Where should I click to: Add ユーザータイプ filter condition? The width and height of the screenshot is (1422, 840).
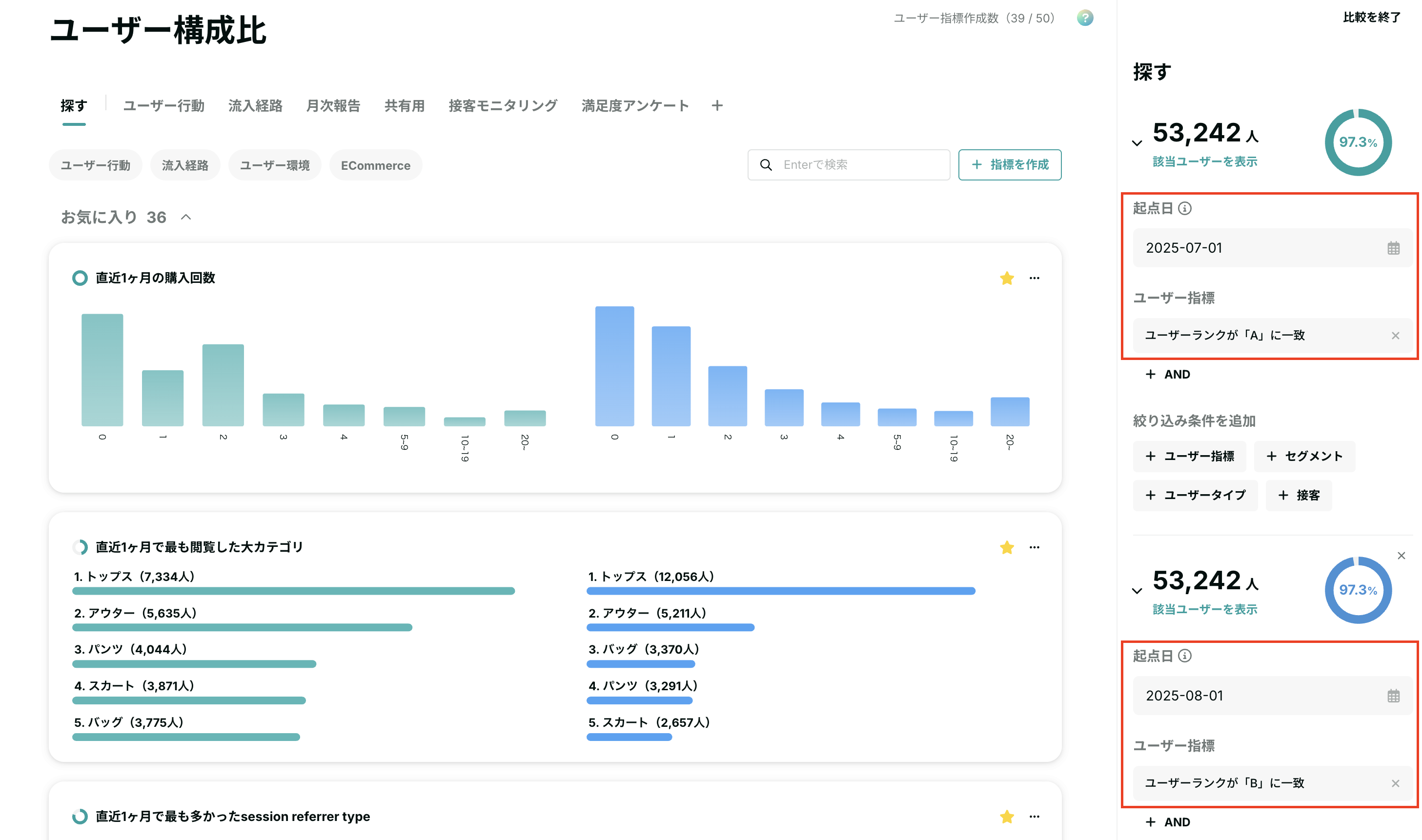point(1195,495)
